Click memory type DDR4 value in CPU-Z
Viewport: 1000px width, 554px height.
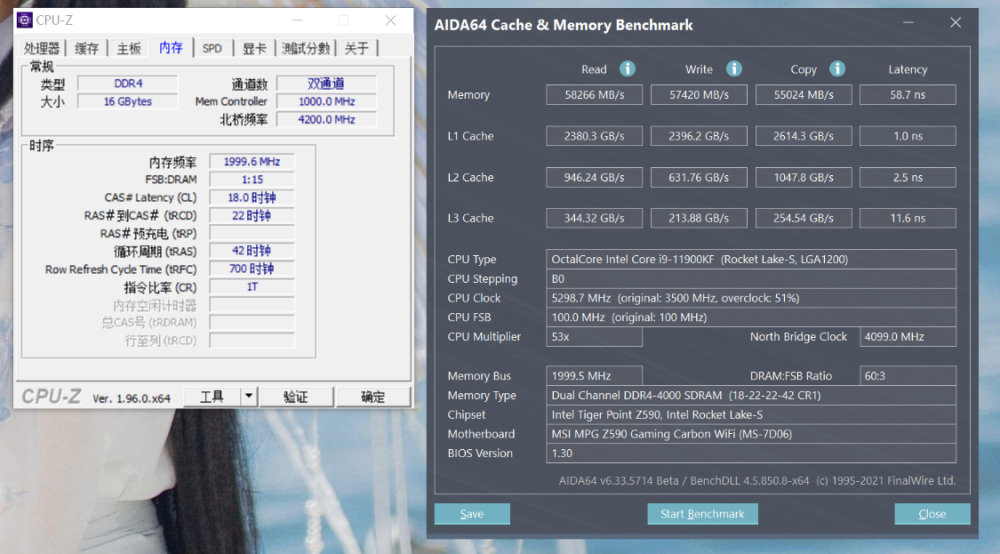[x=128, y=84]
